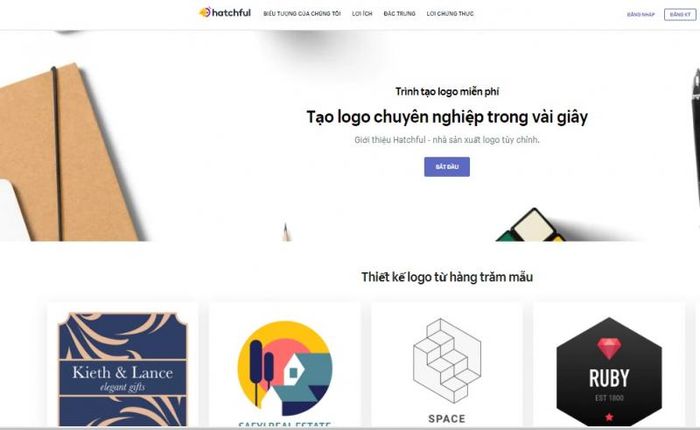700x430 pixels.
Task: Select Đặc trưng navigation item
Action: [x=399, y=14]
